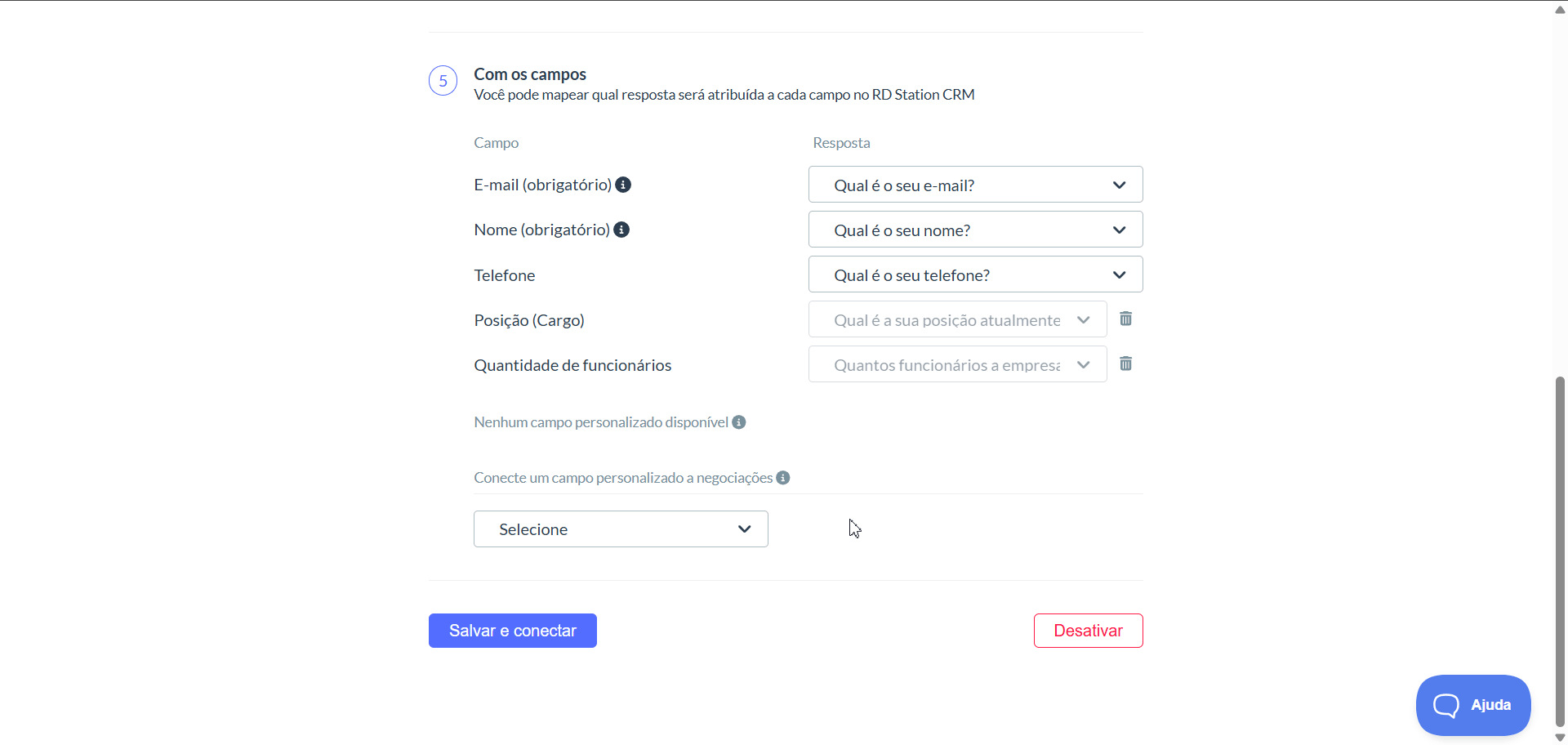Open the 'Qual é o seu e-mail?' dropdown
This screenshot has height=745, width=1568.
click(975, 185)
